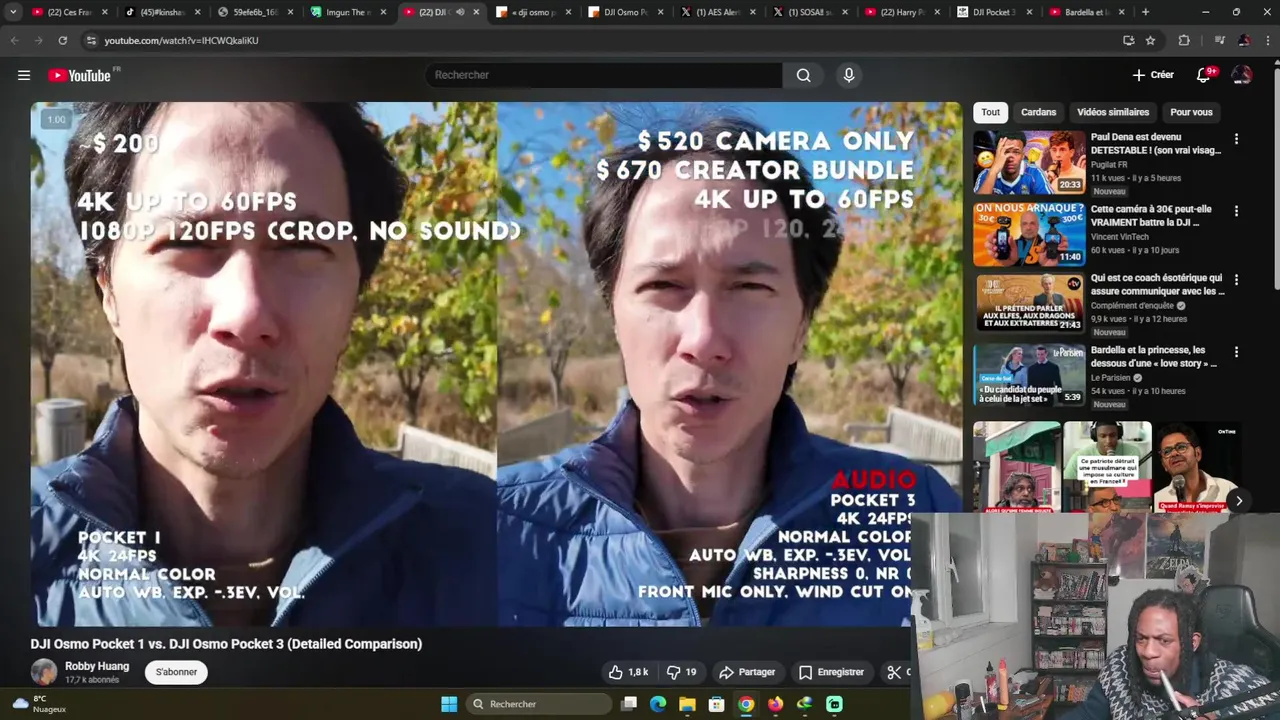The height and width of the screenshot is (720, 1280).
Task: Open options for Cette caméra à 30€ video
Action: pos(1236,211)
